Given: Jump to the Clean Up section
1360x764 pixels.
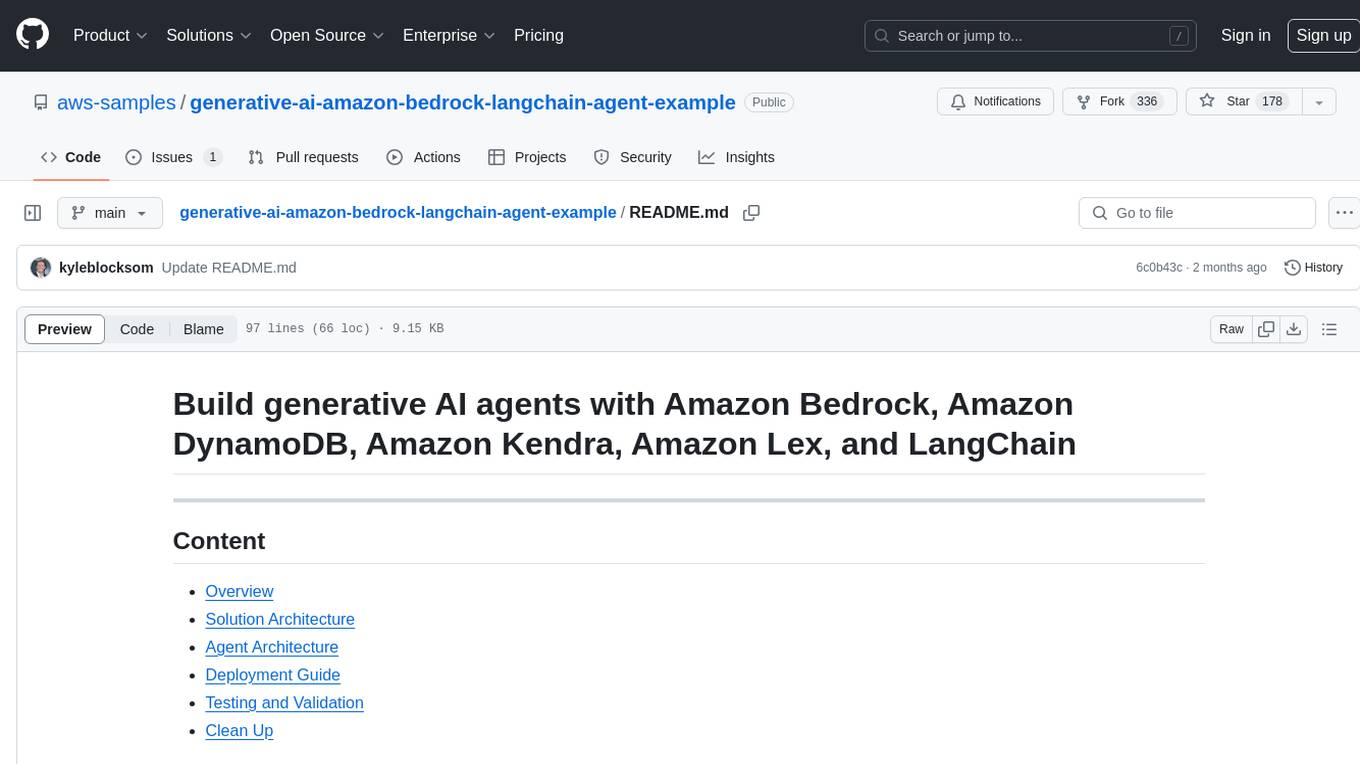Looking at the screenshot, I should (239, 731).
